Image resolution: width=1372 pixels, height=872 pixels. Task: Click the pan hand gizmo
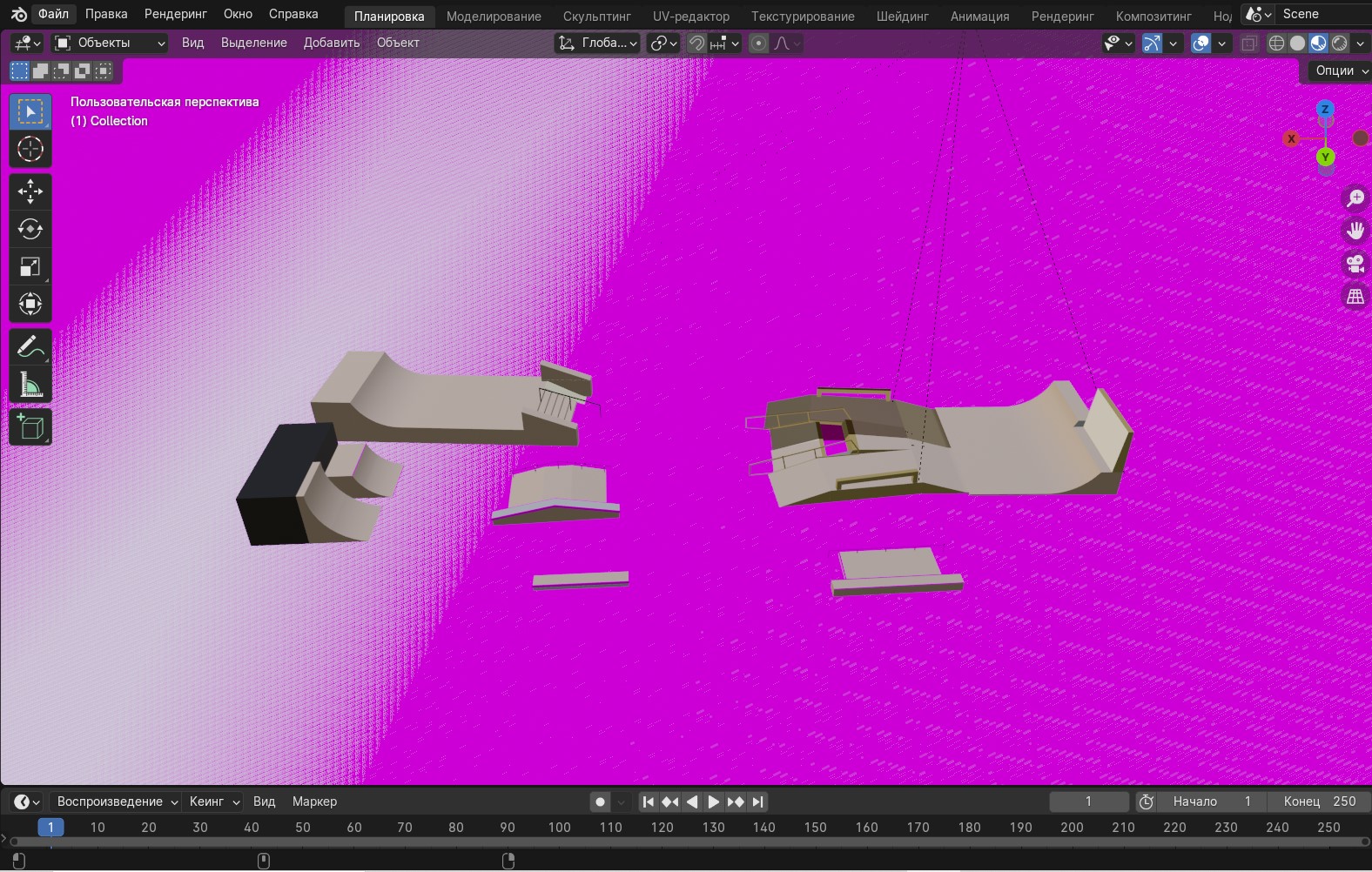[x=1355, y=231]
